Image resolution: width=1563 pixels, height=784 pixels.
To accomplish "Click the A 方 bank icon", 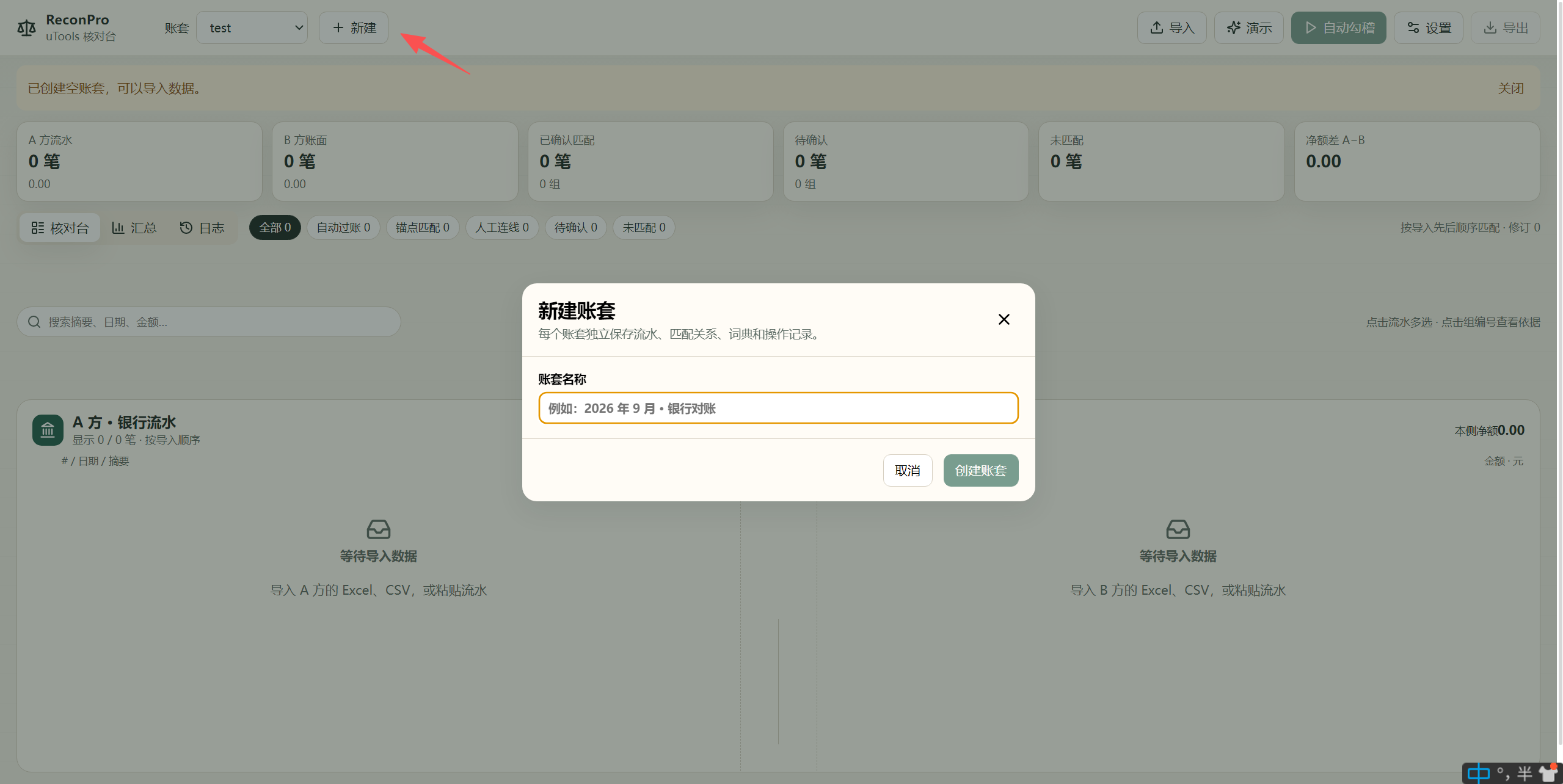I will point(48,430).
